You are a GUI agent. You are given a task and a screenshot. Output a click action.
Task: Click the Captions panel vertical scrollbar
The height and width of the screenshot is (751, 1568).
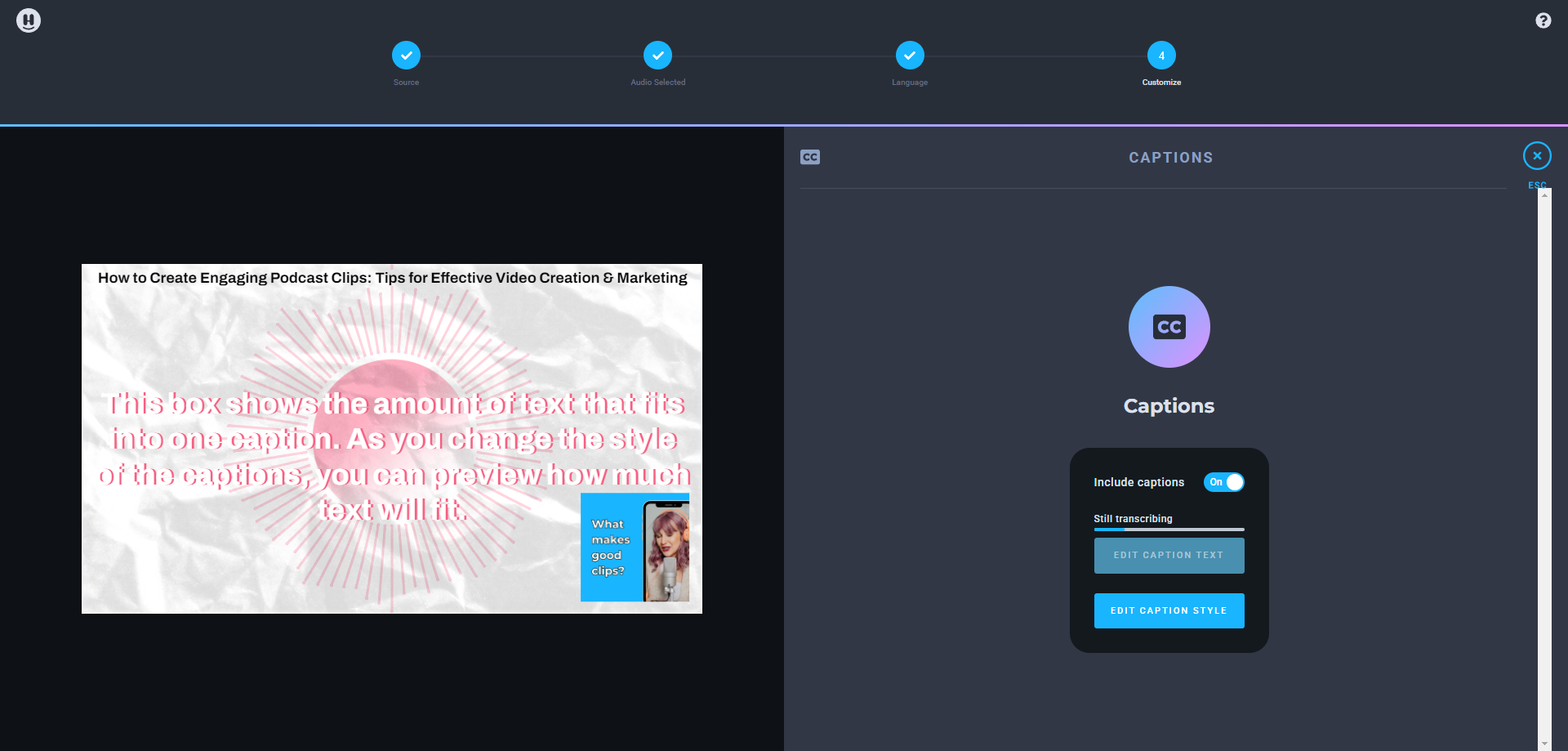coord(1544,466)
